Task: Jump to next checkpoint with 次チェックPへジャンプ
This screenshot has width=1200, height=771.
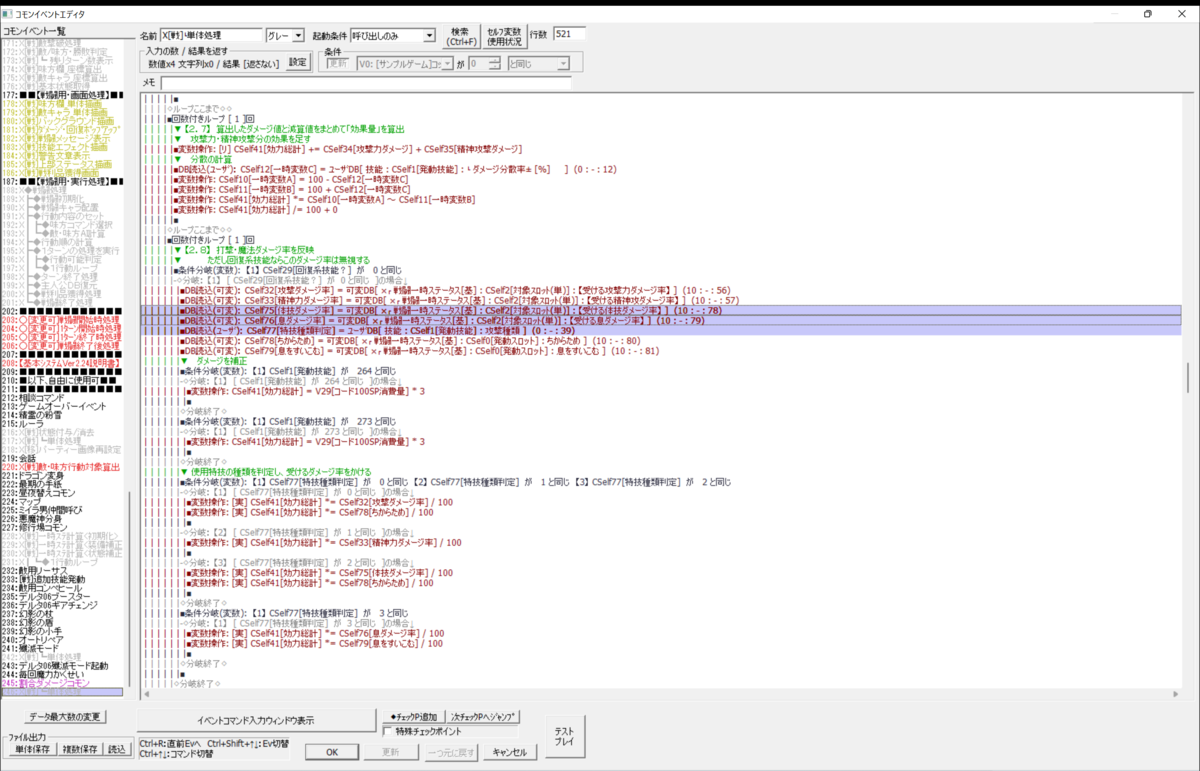Action: point(483,717)
